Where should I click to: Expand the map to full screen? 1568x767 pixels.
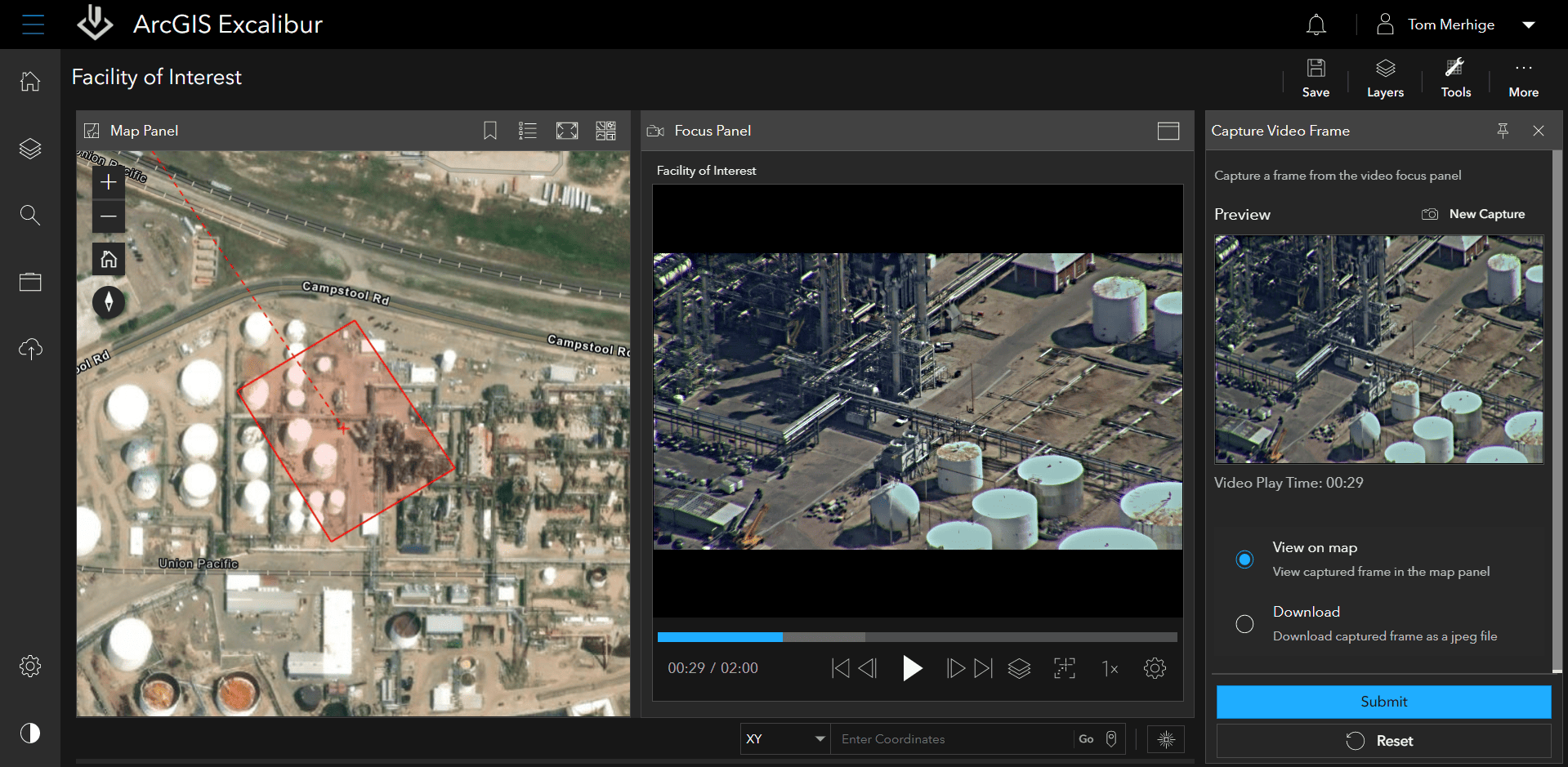click(x=567, y=130)
